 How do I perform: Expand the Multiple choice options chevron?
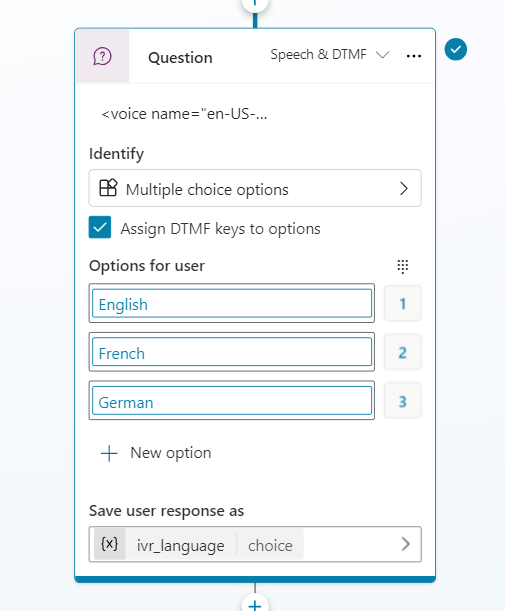pos(404,189)
